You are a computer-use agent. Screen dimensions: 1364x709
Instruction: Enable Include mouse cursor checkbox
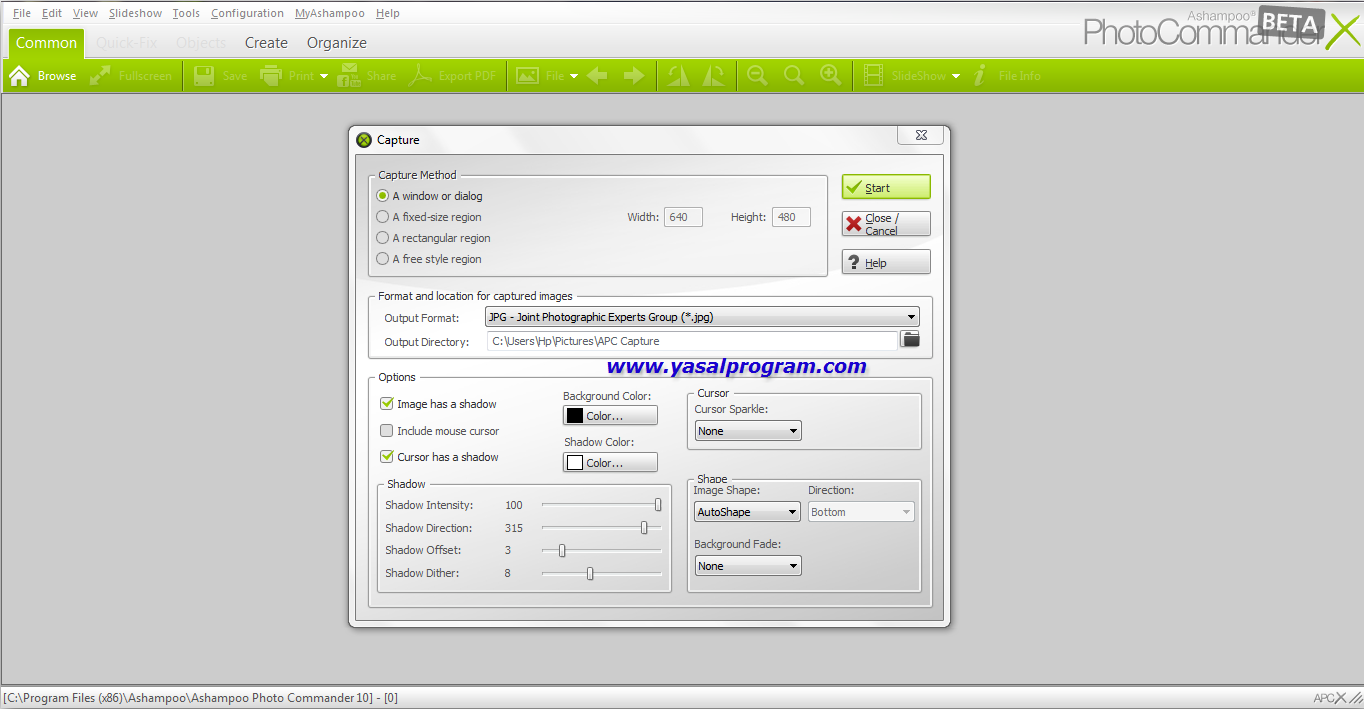(386, 431)
